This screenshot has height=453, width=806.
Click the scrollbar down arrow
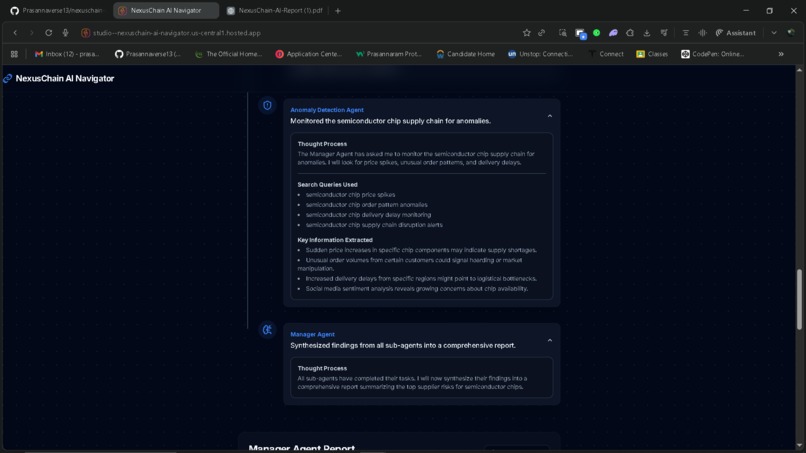point(799,445)
